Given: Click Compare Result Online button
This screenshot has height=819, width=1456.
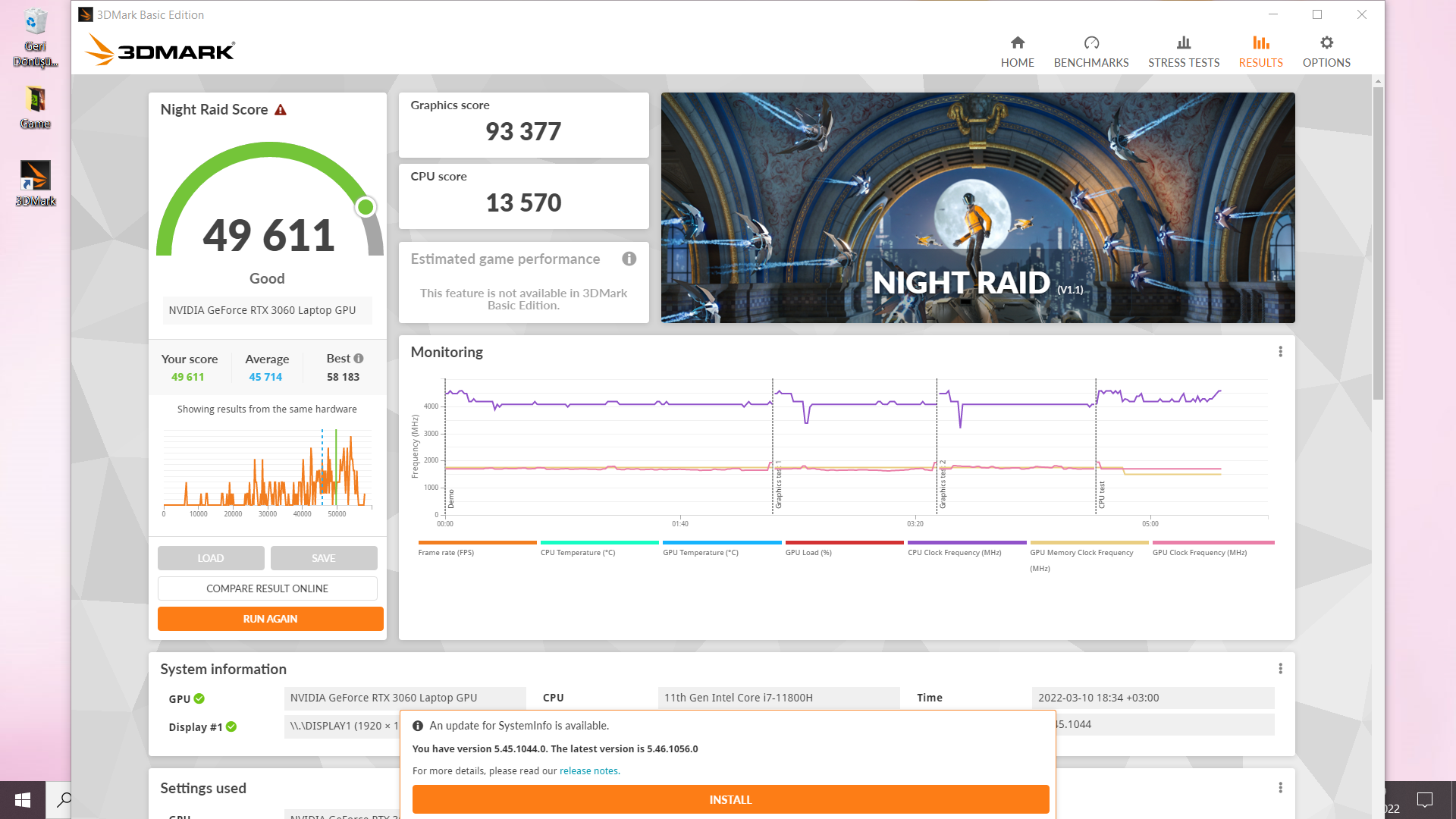Looking at the screenshot, I should click(x=267, y=588).
